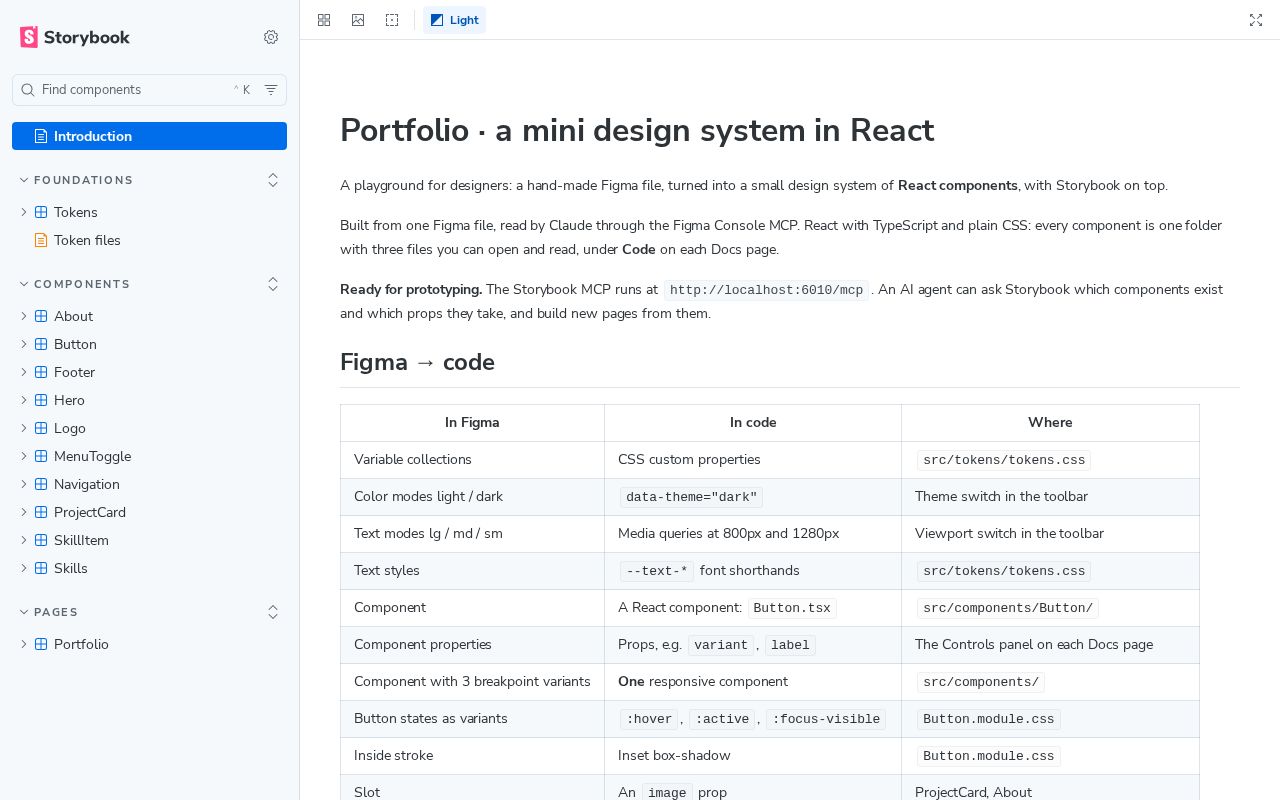Expand the Hero component chevron
Viewport: 1280px width, 800px height.
24,400
